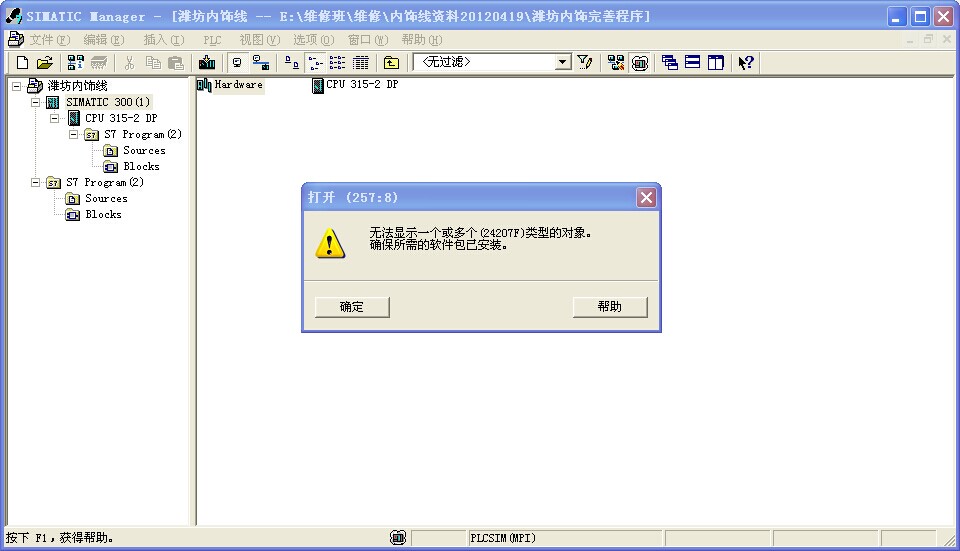This screenshot has height=551, width=960.
Task: Open the 编辑(E) menu
Action: click(103, 40)
